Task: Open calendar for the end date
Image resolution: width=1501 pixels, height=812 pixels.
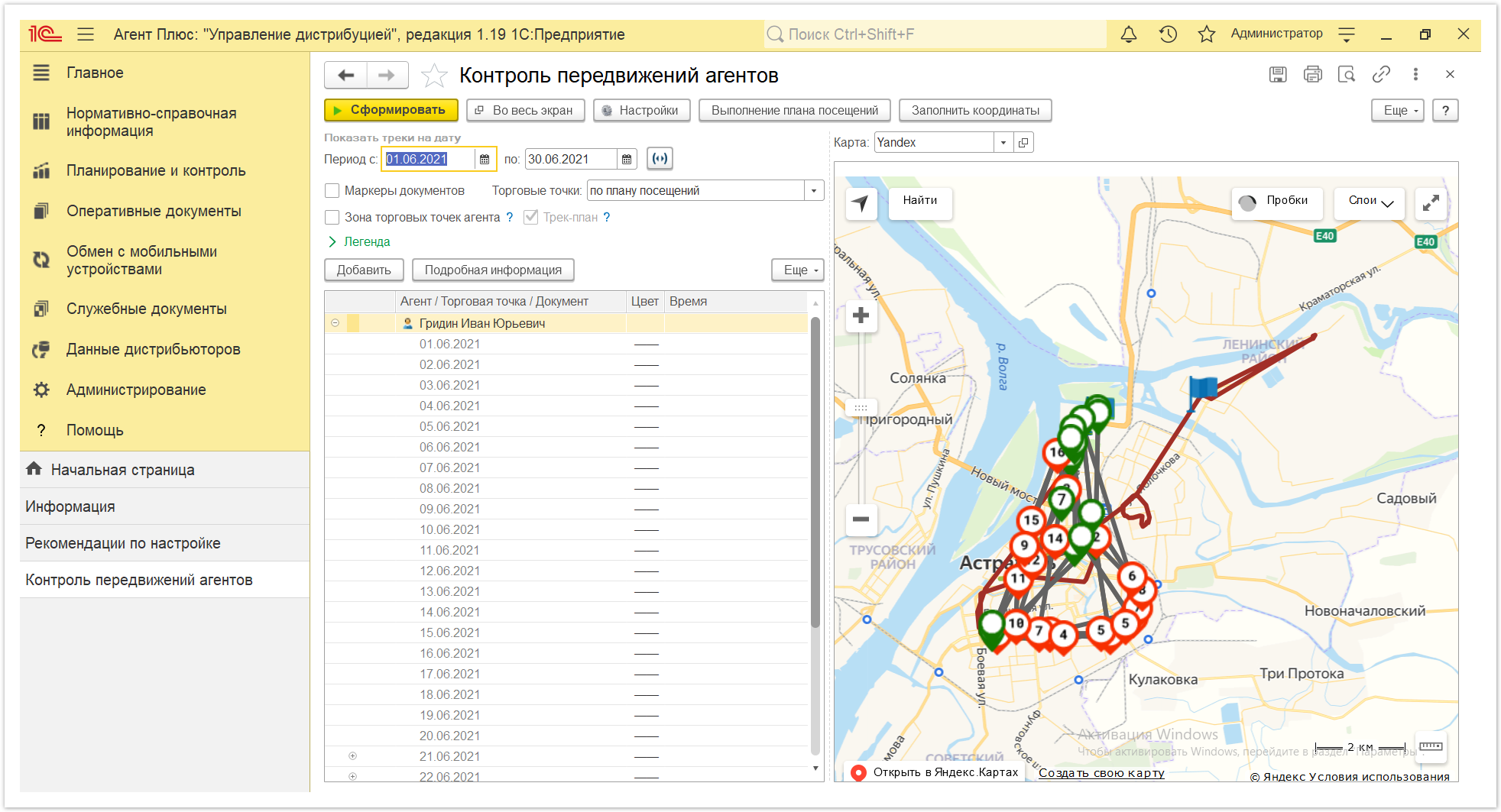Action: [627, 159]
